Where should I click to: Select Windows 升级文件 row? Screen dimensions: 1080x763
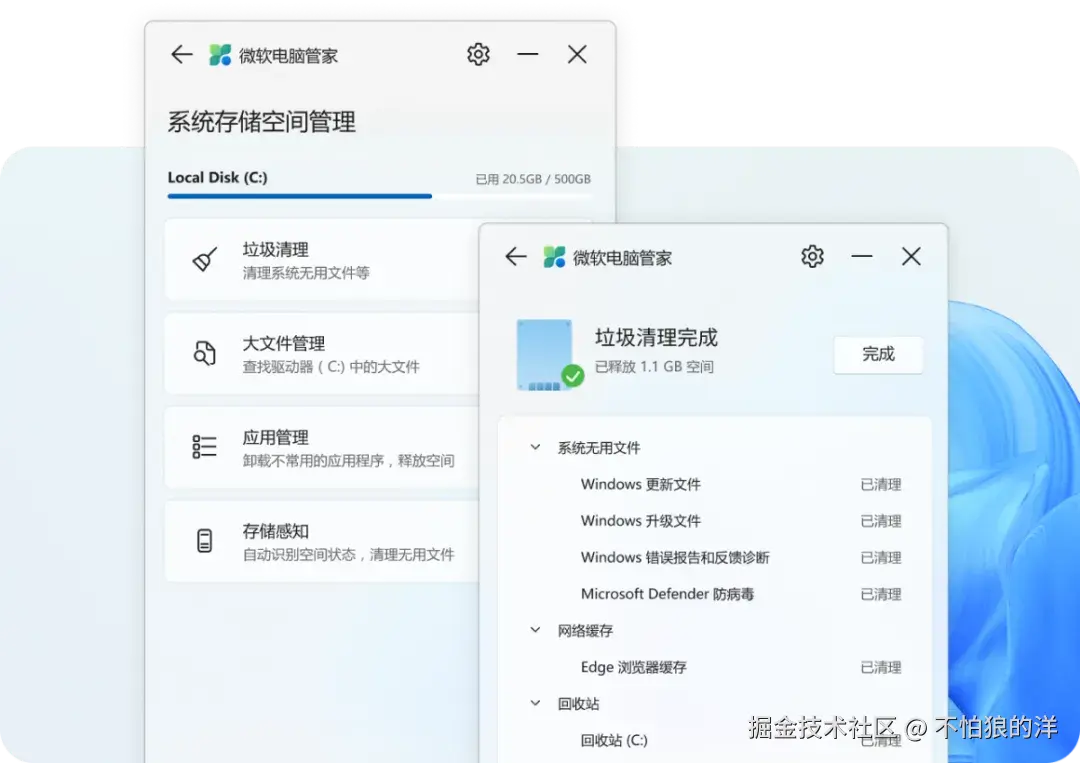click(714, 521)
